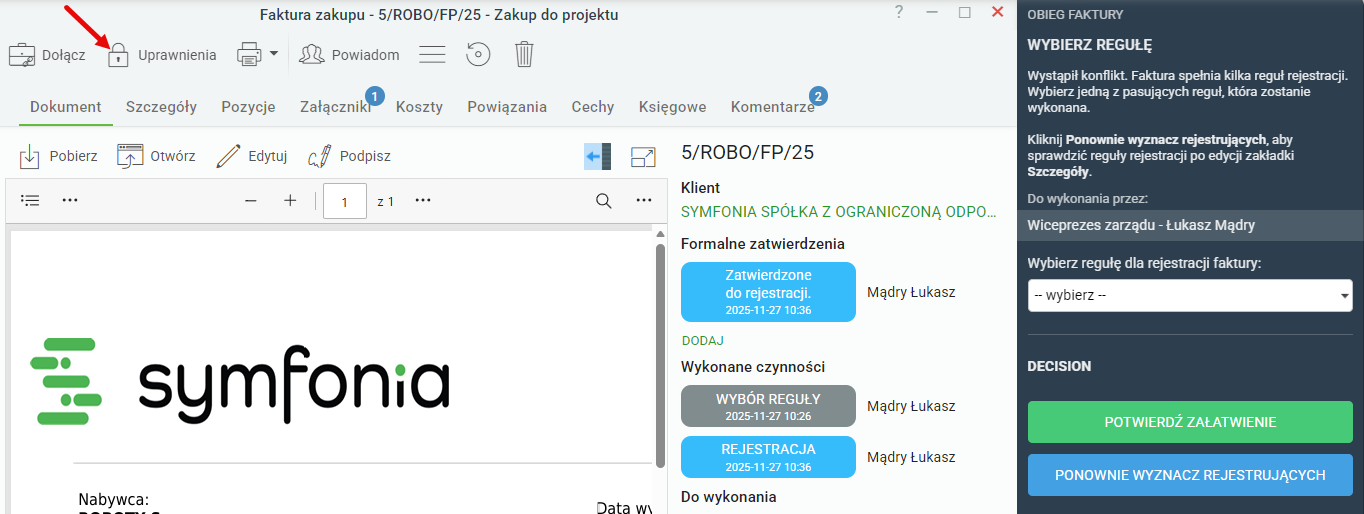The width and height of the screenshot is (1364, 514).
Task: Click the WYBÓR REGUŁY action box
Action: 768,406
